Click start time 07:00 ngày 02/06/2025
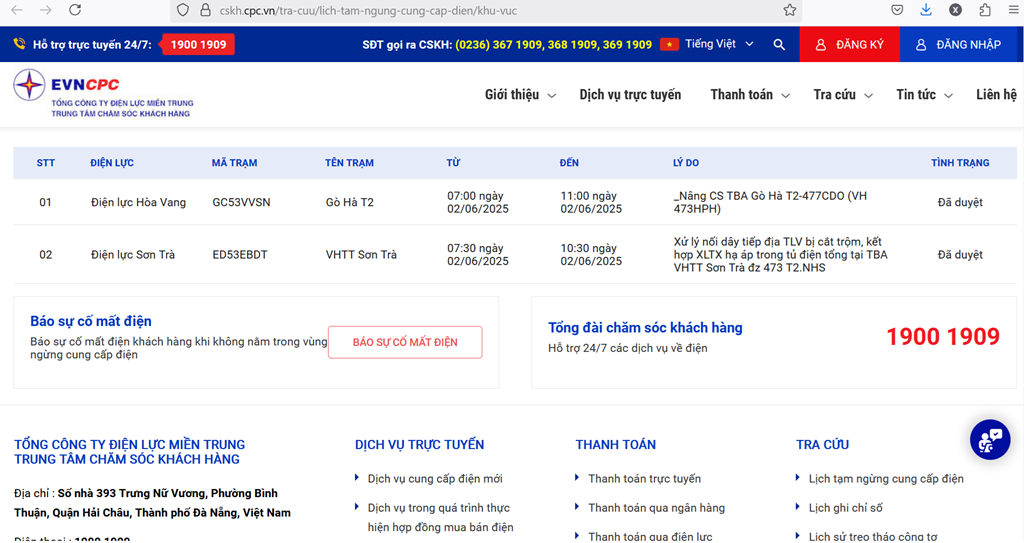Image resolution: width=1024 pixels, height=543 pixels. [x=478, y=203]
